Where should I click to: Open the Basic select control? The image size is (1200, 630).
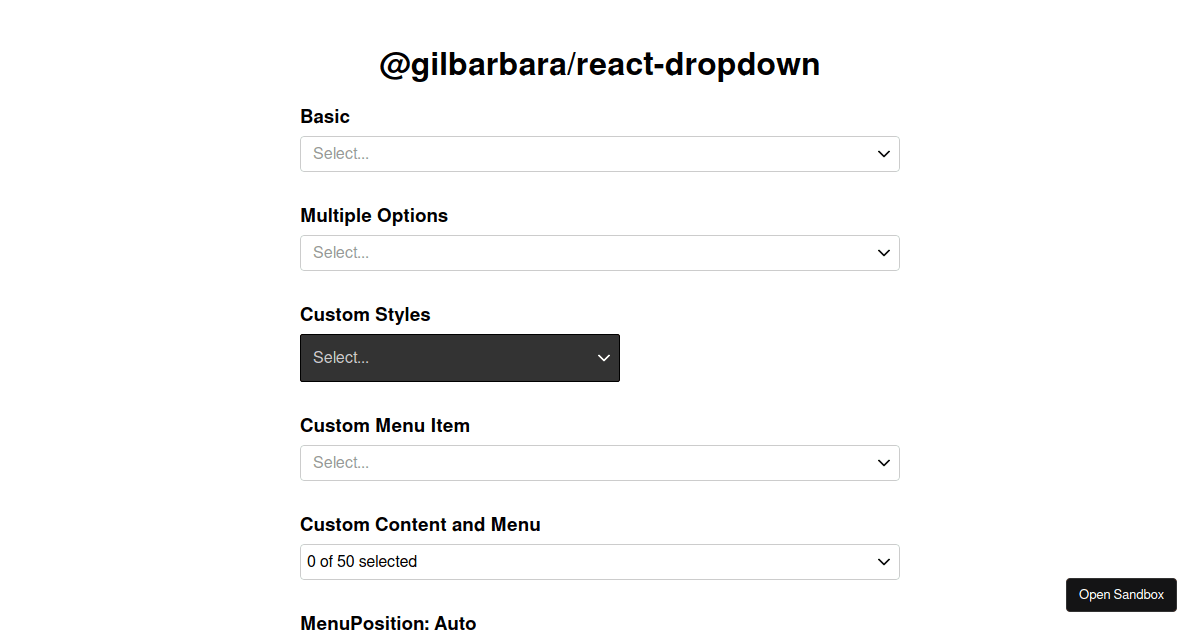click(x=600, y=153)
